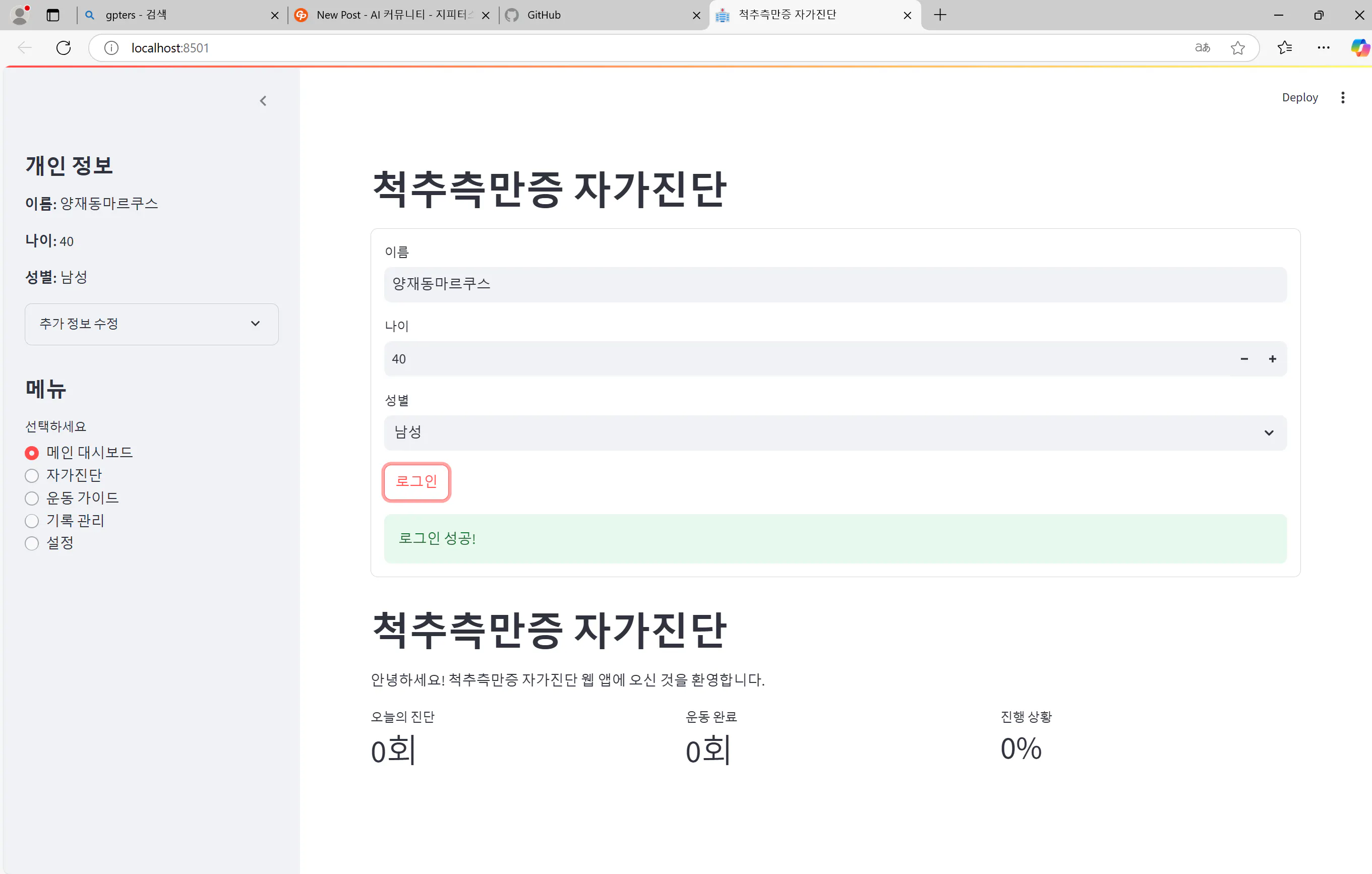The image size is (1372, 874).
Task: Click the Deploy button
Action: pyautogui.click(x=1299, y=97)
